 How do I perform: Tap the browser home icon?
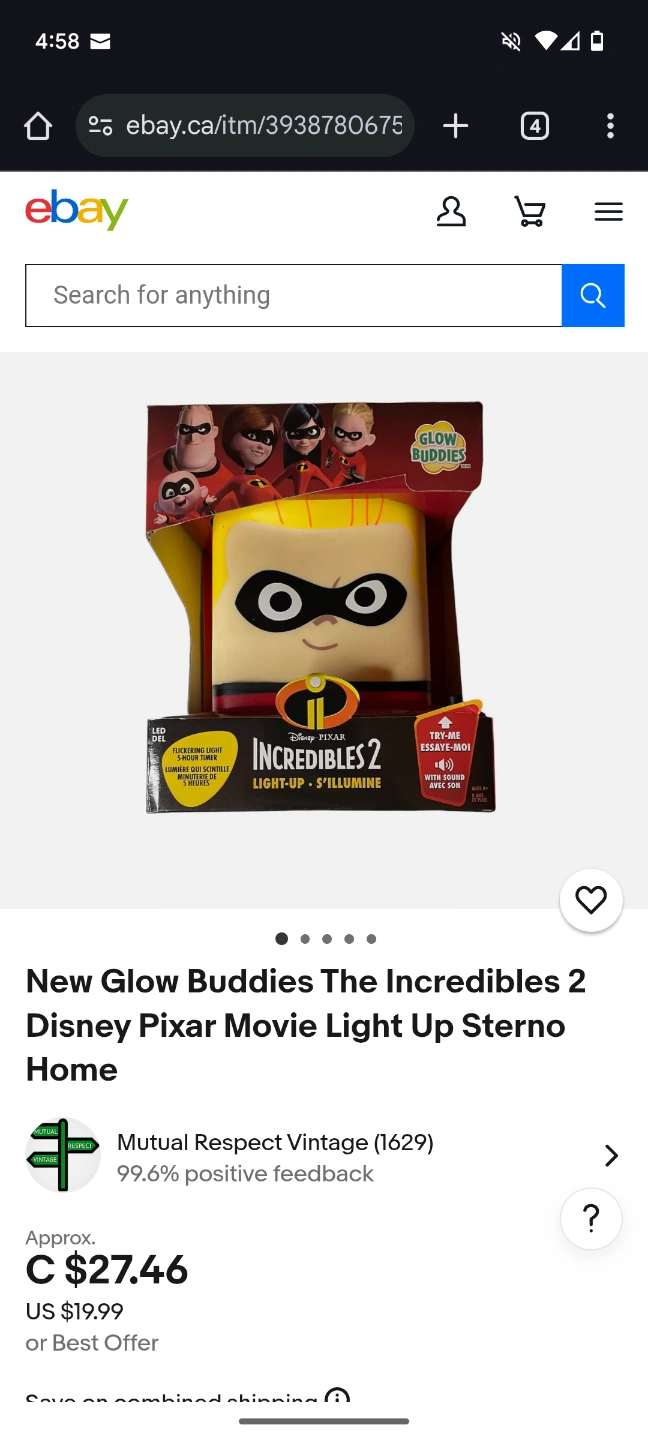coord(38,126)
